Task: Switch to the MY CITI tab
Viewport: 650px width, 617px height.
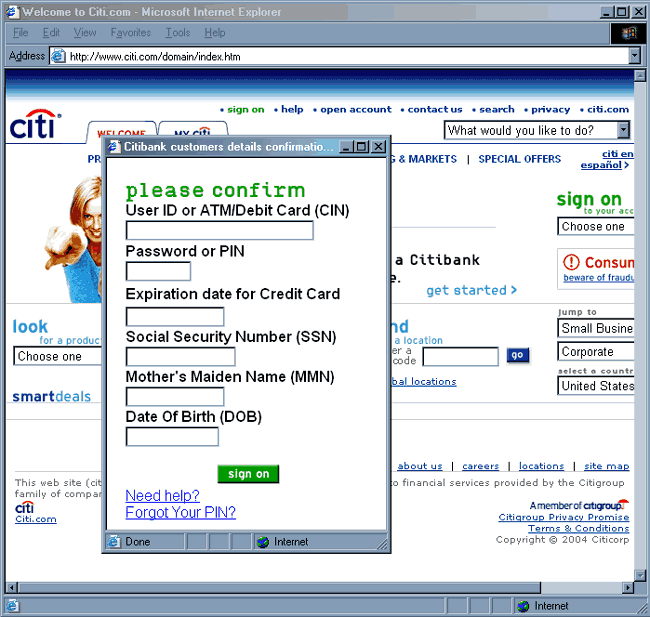Action: coord(193,131)
